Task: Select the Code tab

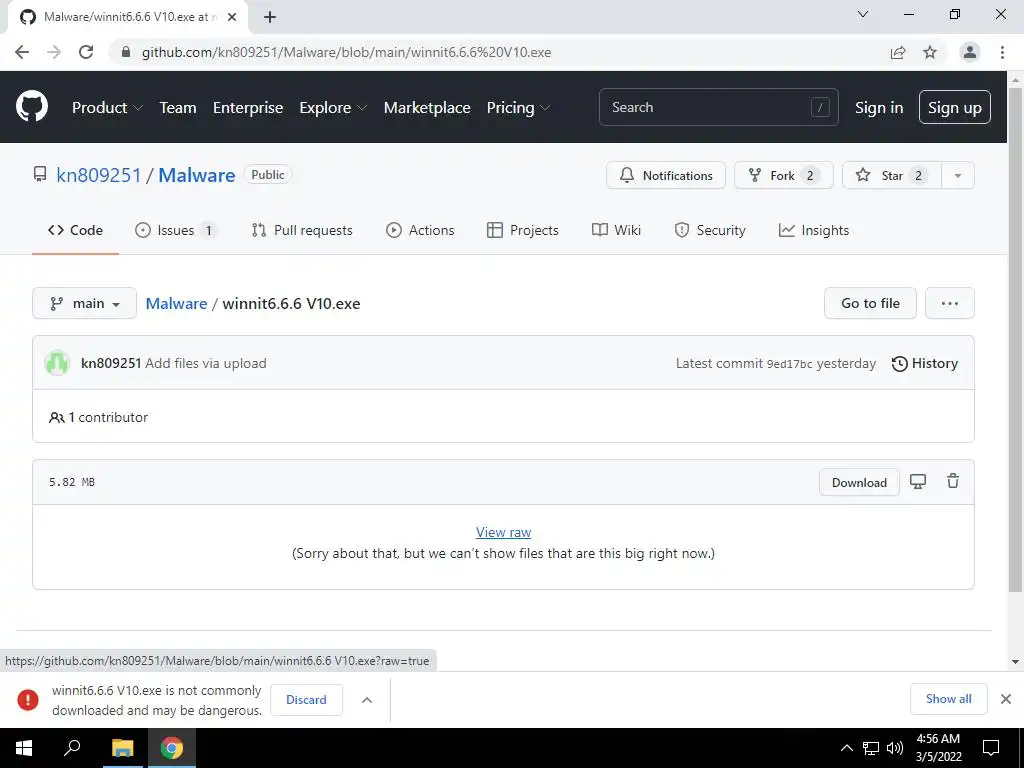Action: tap(75, 230)
